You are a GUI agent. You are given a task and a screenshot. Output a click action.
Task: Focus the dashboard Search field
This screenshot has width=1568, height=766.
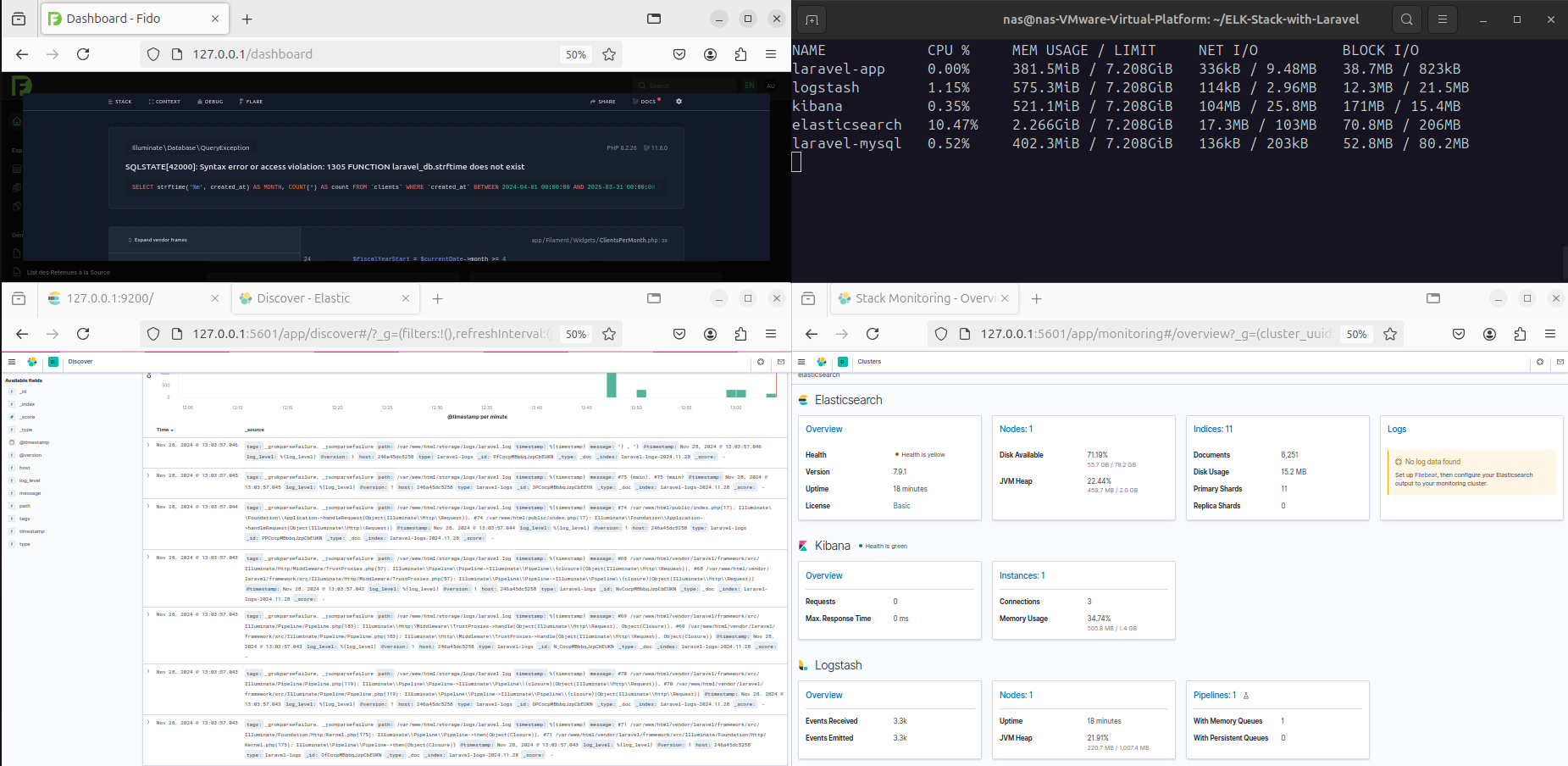684,86
